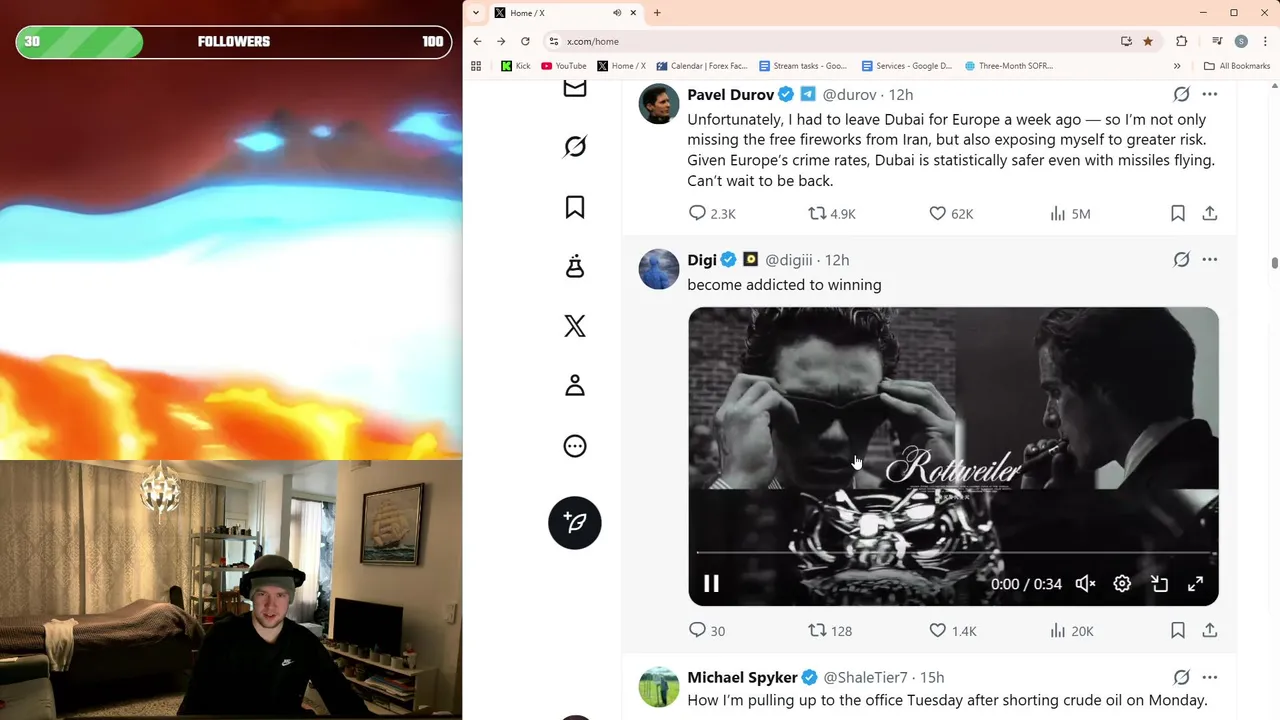Bookmark the Digi post
Screen dimensions: 1280x720
click(x=1178, y=630)
